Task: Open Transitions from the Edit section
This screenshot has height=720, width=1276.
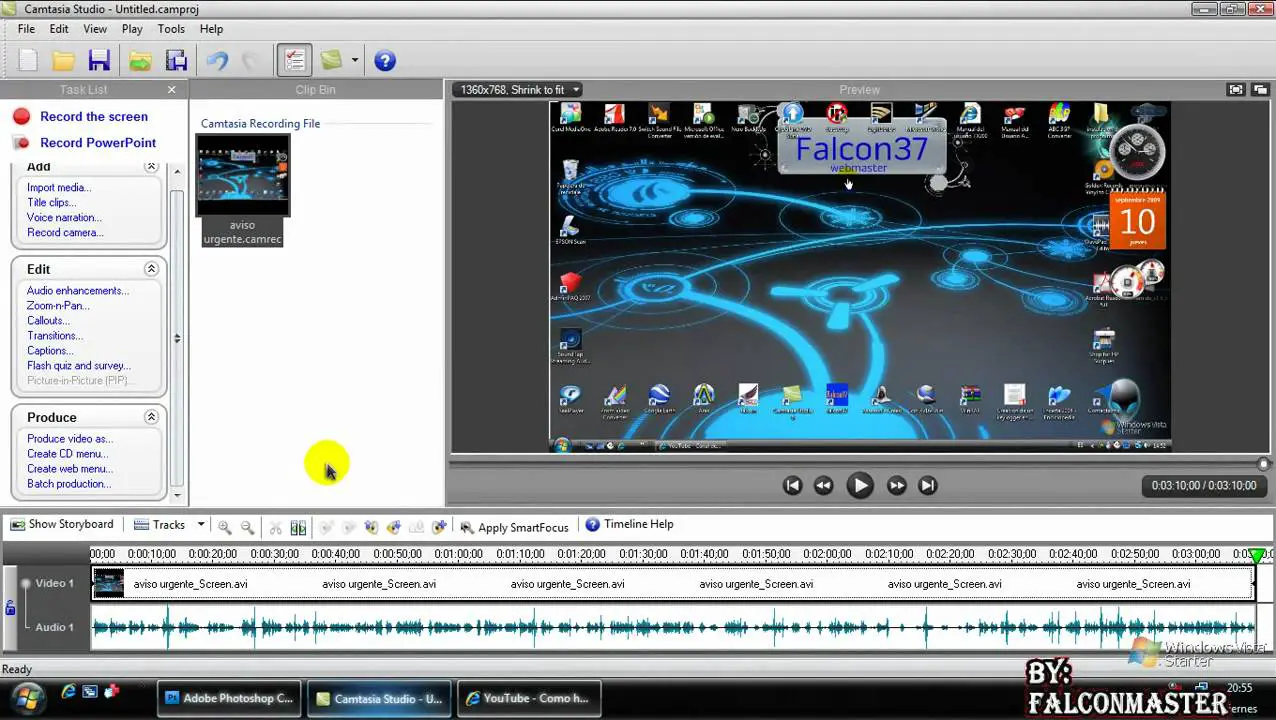Action: pos(55,336)
